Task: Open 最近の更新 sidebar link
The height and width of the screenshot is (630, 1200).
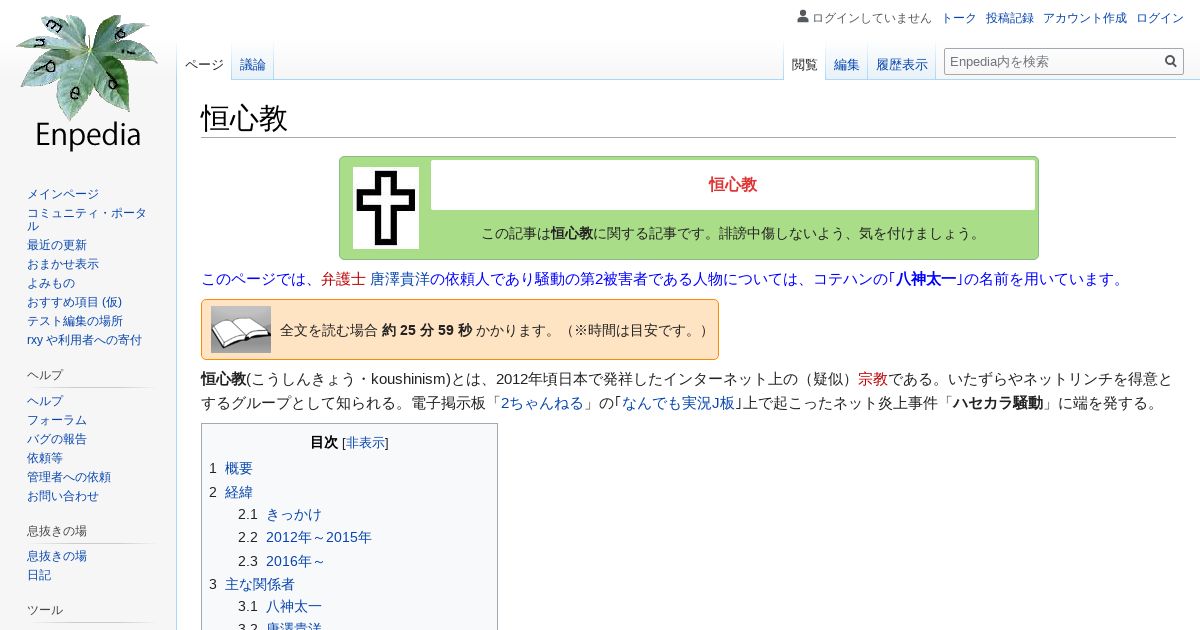Action: pyautogui.click(x=57, y=245)
